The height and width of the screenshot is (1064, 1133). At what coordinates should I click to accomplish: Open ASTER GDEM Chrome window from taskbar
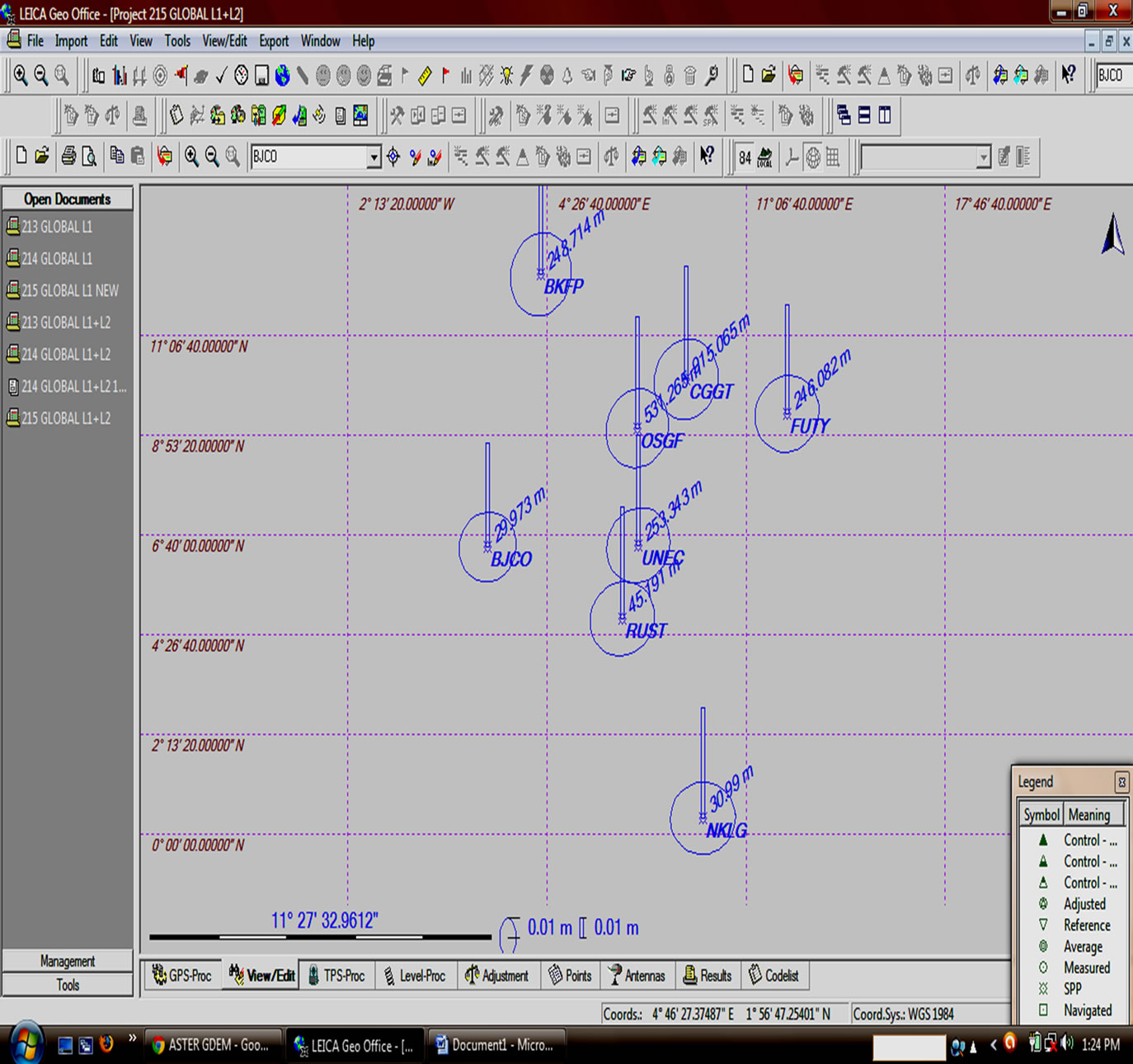[212, 1045]
